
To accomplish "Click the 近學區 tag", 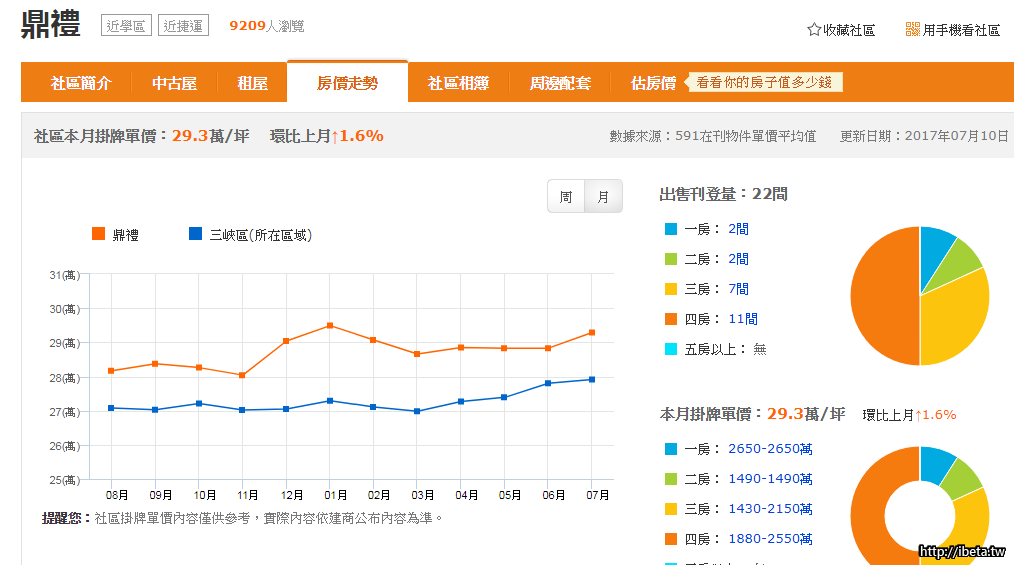I will point(126,26).
